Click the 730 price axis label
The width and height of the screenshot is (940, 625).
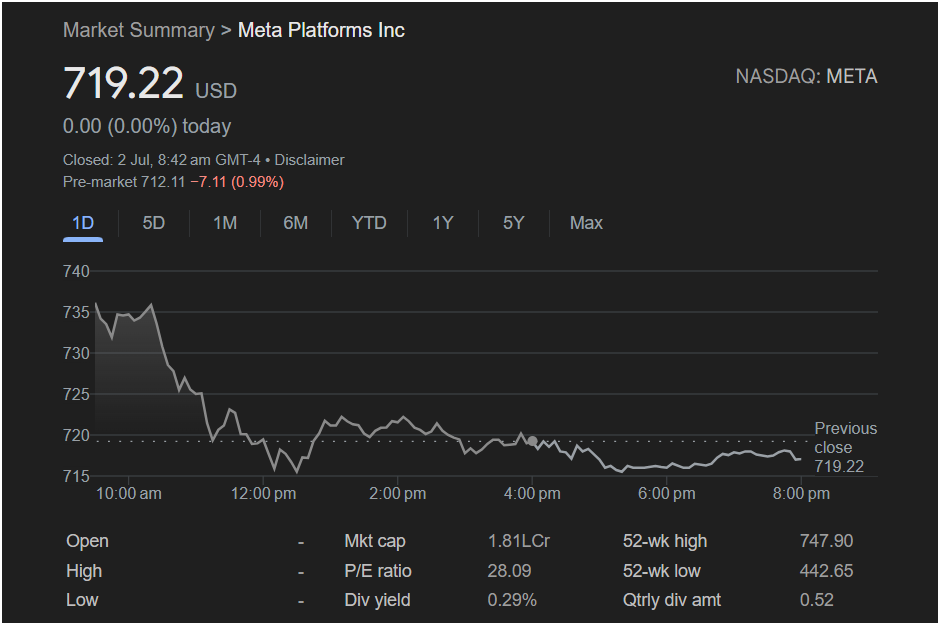click(76, 353)
